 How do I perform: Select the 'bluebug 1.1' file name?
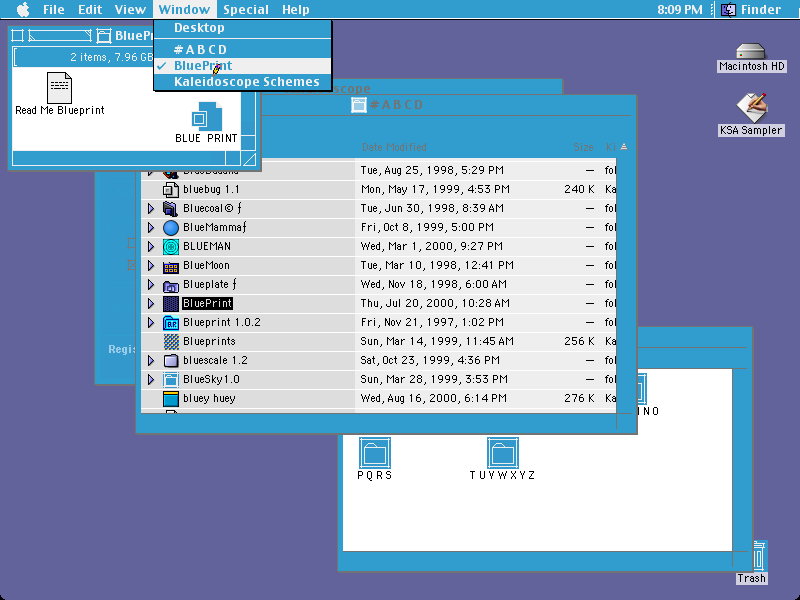tap(211, 189)
